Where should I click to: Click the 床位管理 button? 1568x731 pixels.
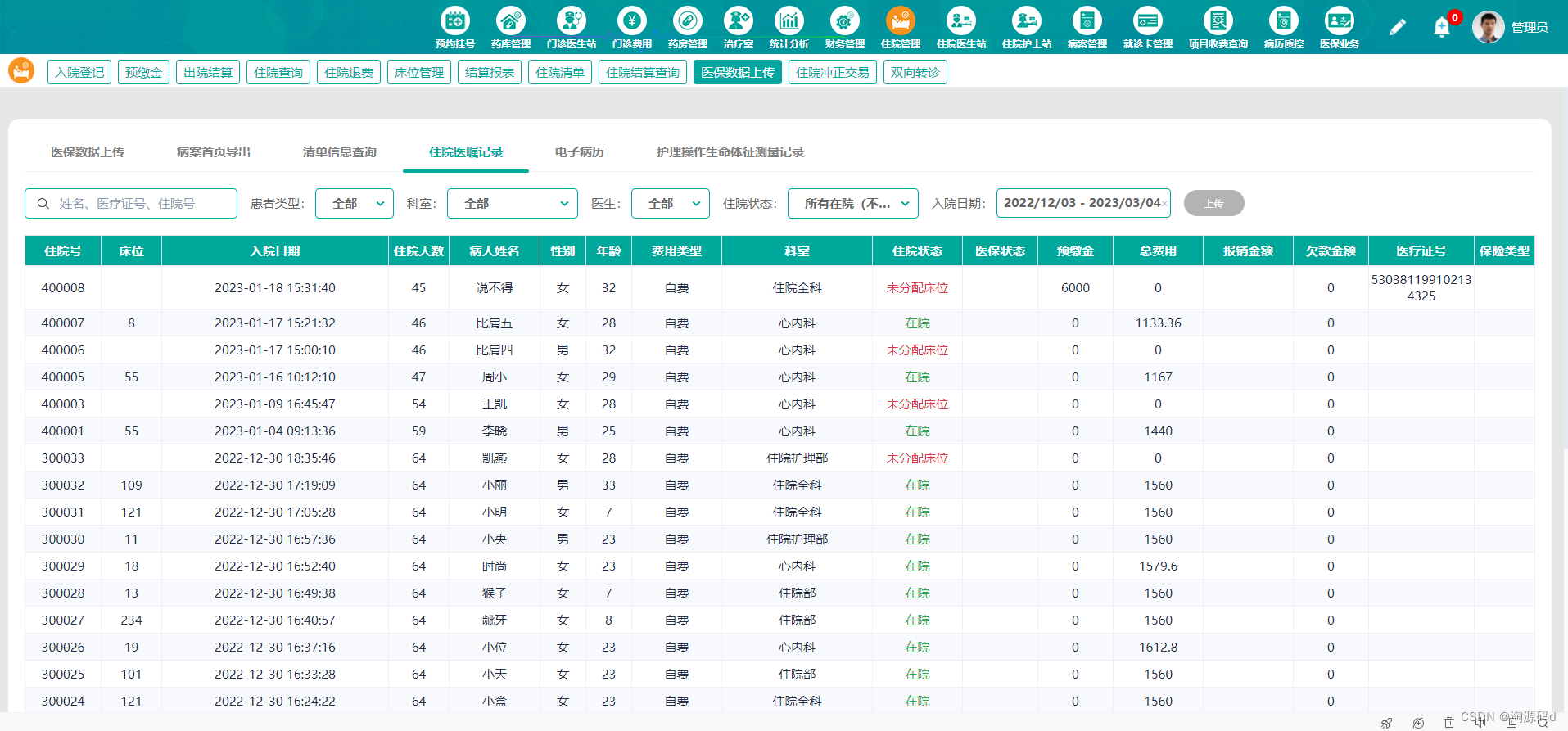coord(419,72)
